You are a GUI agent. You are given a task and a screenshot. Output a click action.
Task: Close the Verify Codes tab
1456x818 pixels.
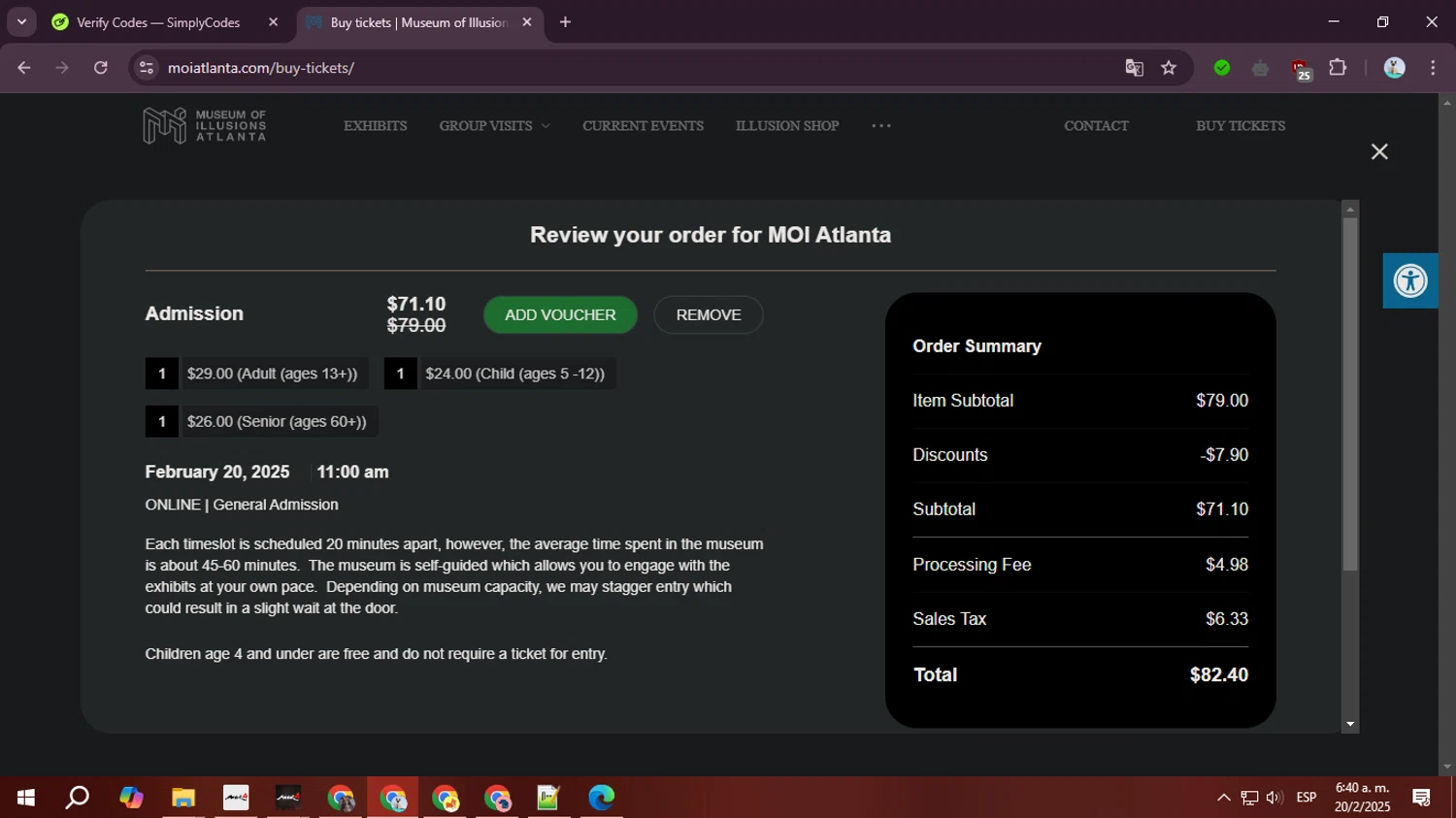273,22
